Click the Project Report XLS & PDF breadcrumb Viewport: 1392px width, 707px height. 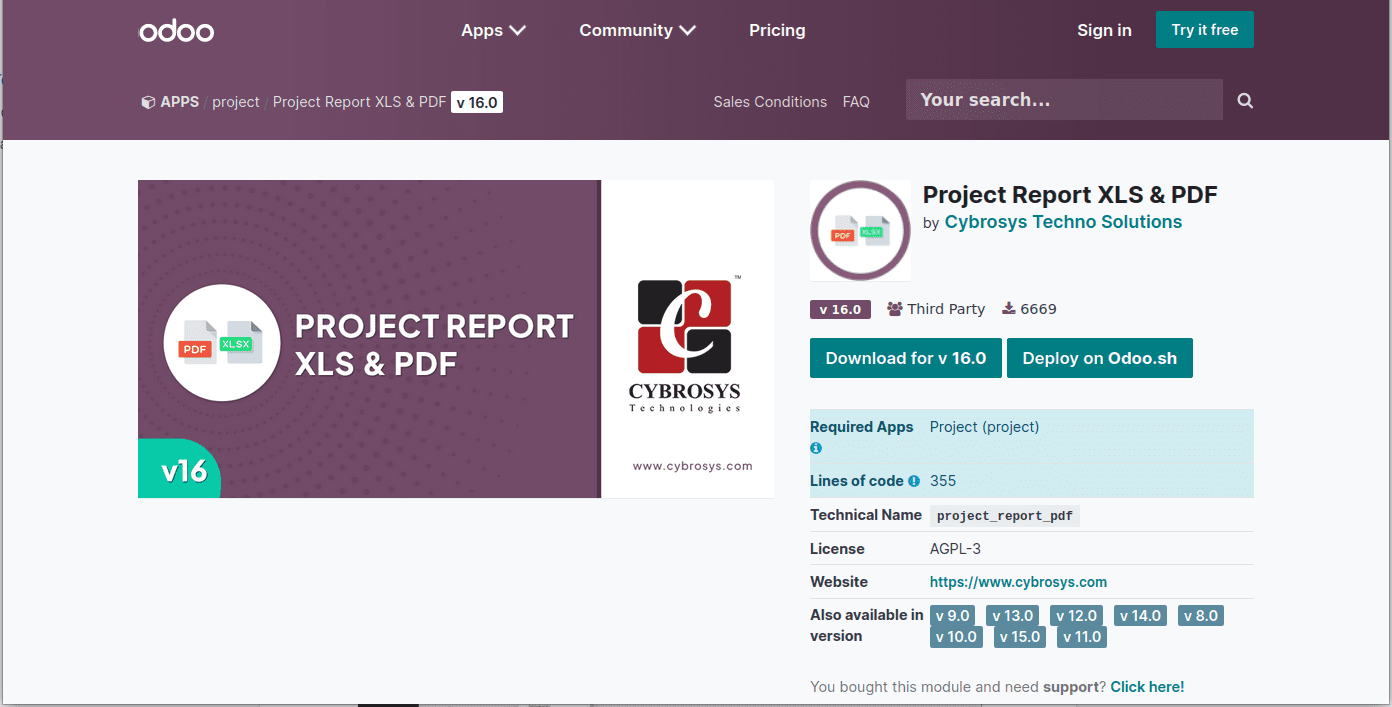(x=359, y=102)
